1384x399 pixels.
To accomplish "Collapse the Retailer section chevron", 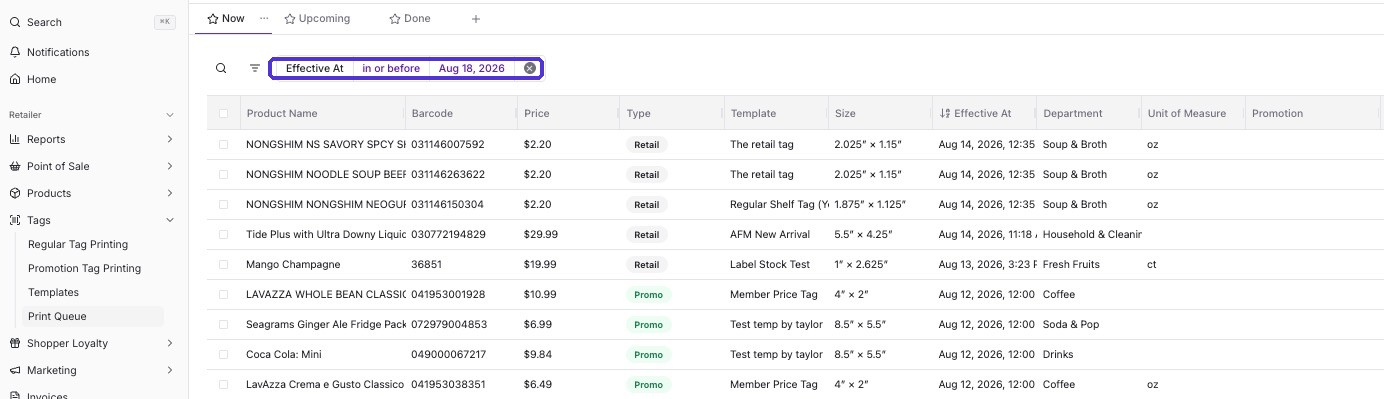I will 169,115.
